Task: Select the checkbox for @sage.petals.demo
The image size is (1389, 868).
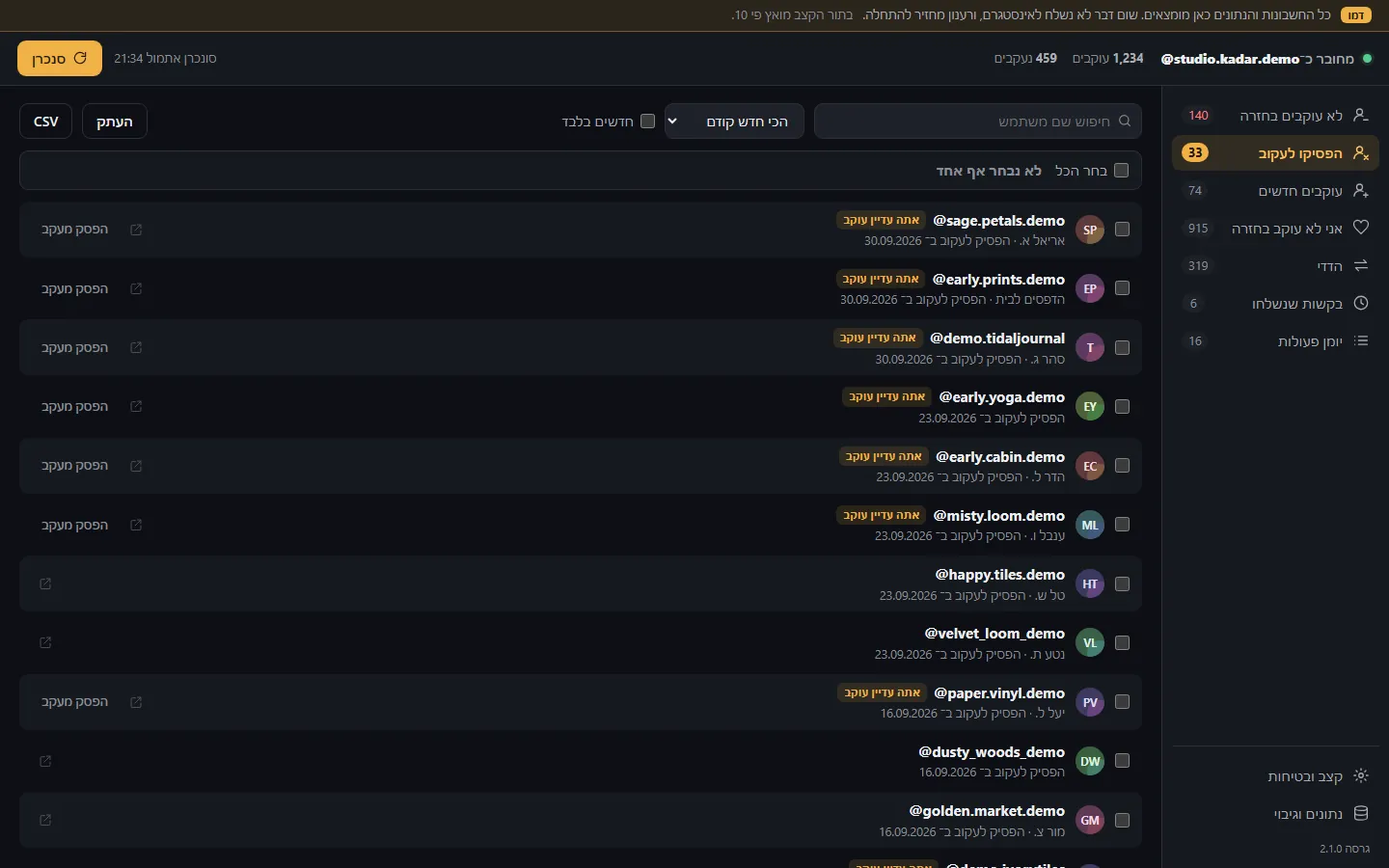Action: point(1122,230)
